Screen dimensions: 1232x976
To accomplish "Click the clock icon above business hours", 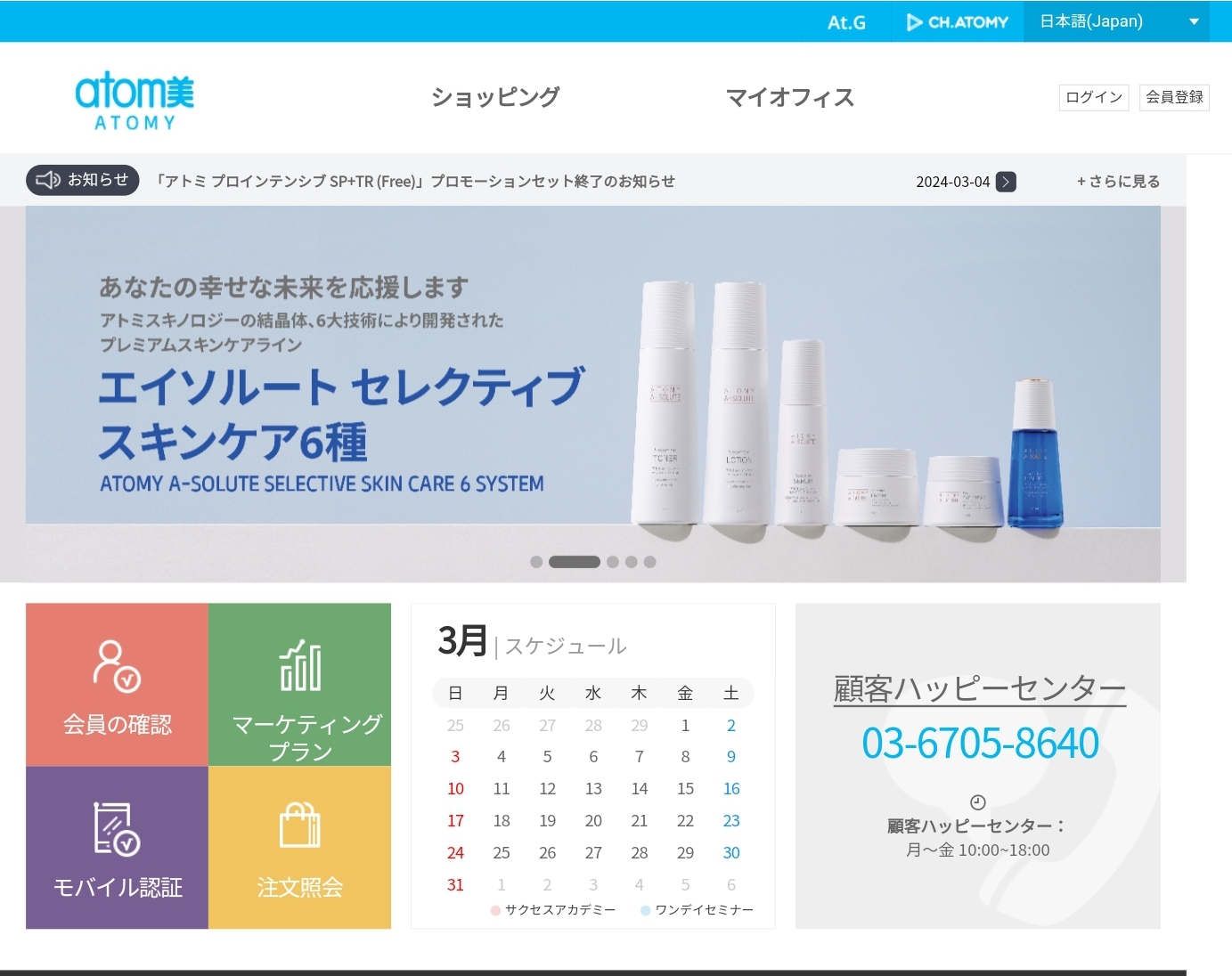I will (978, 802).
